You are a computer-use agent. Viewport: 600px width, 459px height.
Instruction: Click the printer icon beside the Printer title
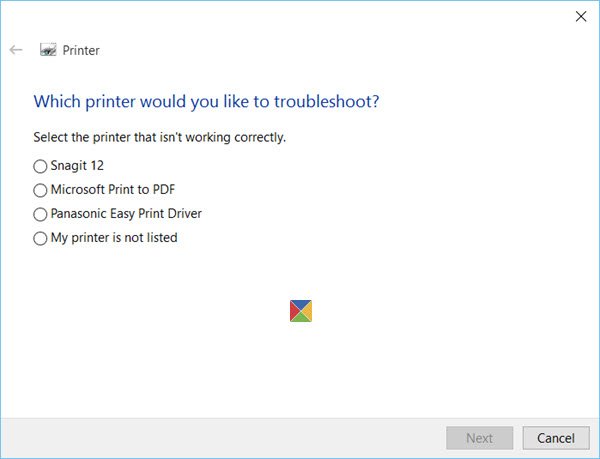(x=47, y=50)
